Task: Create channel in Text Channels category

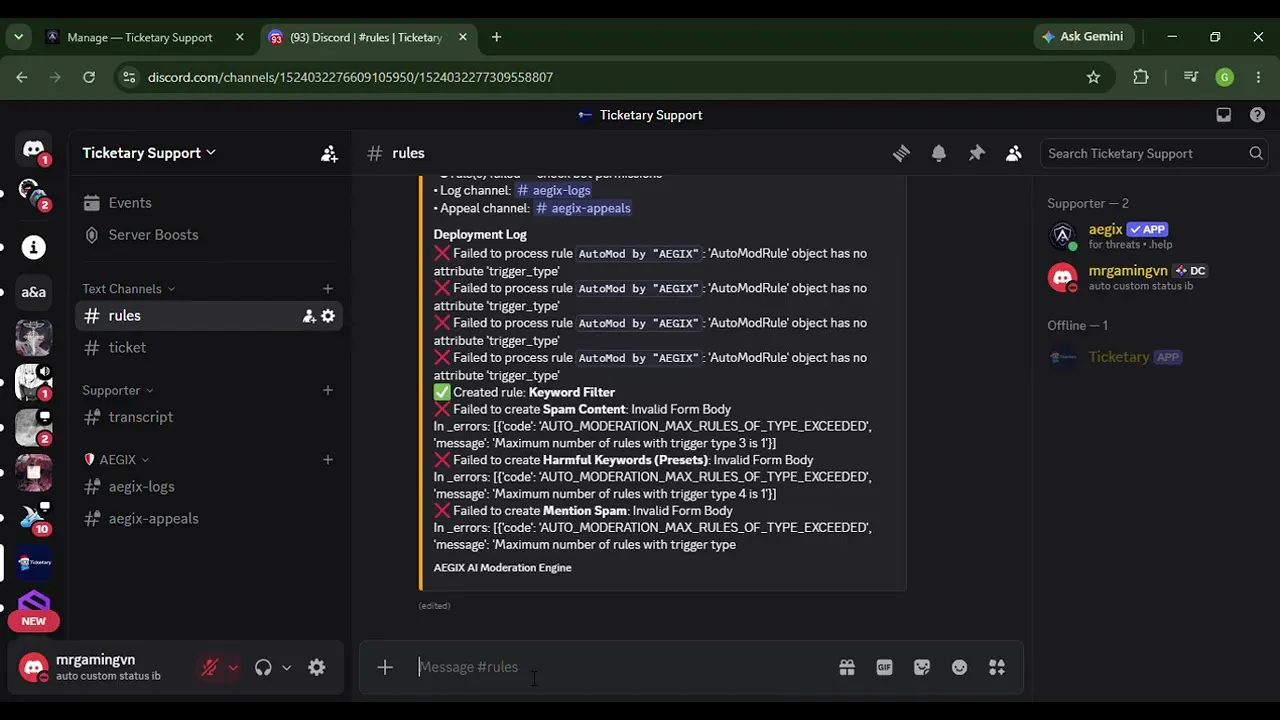Action: [327, 289]
